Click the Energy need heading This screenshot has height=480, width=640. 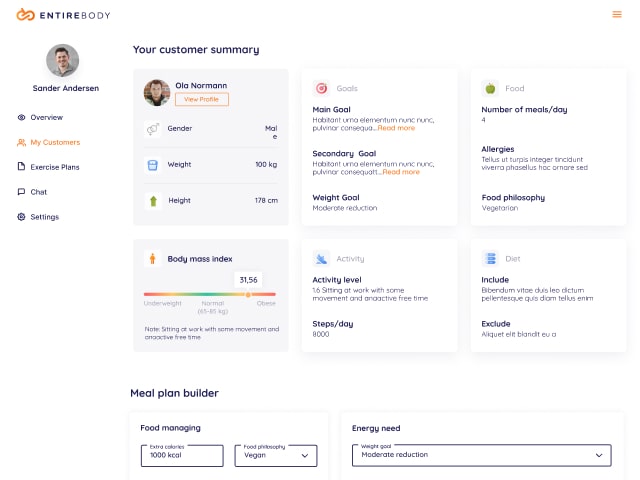point(376,428)
